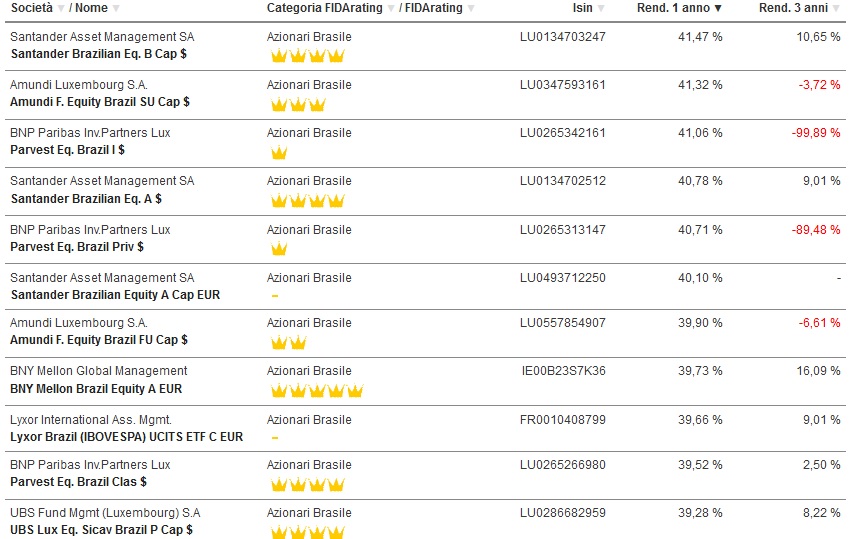Sort by Nome column arrow
The width and height of the screenshot is (856, 539).
tap(116, 8)
